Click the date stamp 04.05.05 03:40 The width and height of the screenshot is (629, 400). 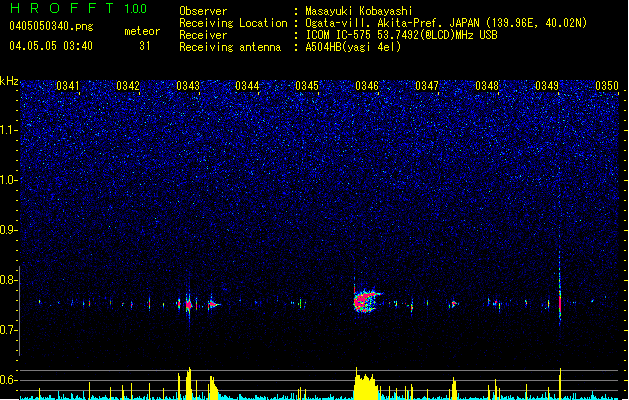(x=51, y=46)
